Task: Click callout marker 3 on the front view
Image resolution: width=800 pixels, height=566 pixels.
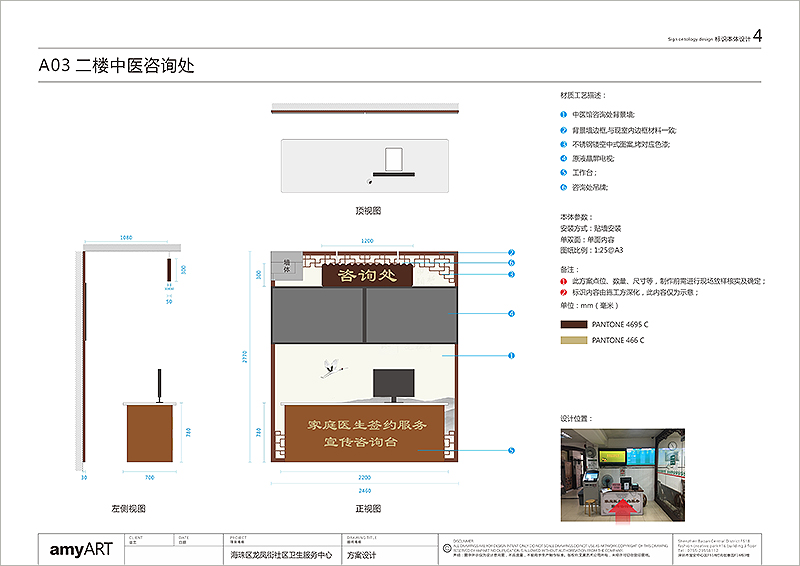Action: pos(511,275)
